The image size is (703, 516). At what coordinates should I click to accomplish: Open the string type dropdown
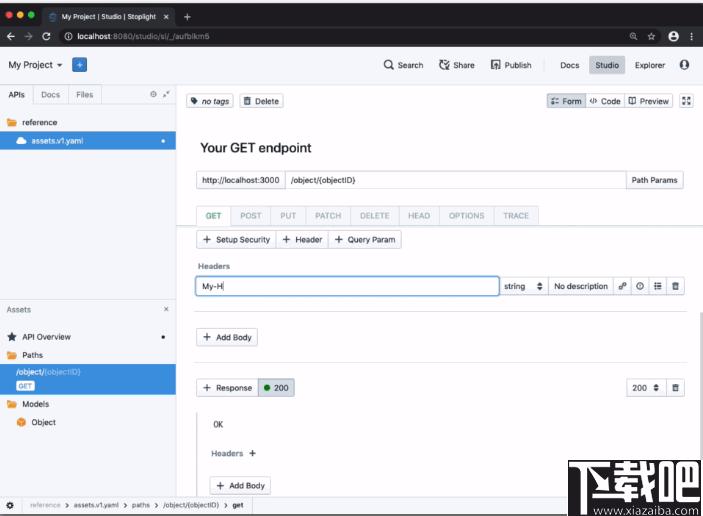[x=523, y=286]
